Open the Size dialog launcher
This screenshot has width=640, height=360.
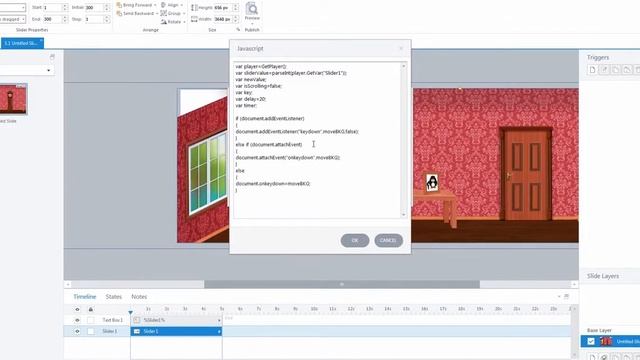click(238, 30)
